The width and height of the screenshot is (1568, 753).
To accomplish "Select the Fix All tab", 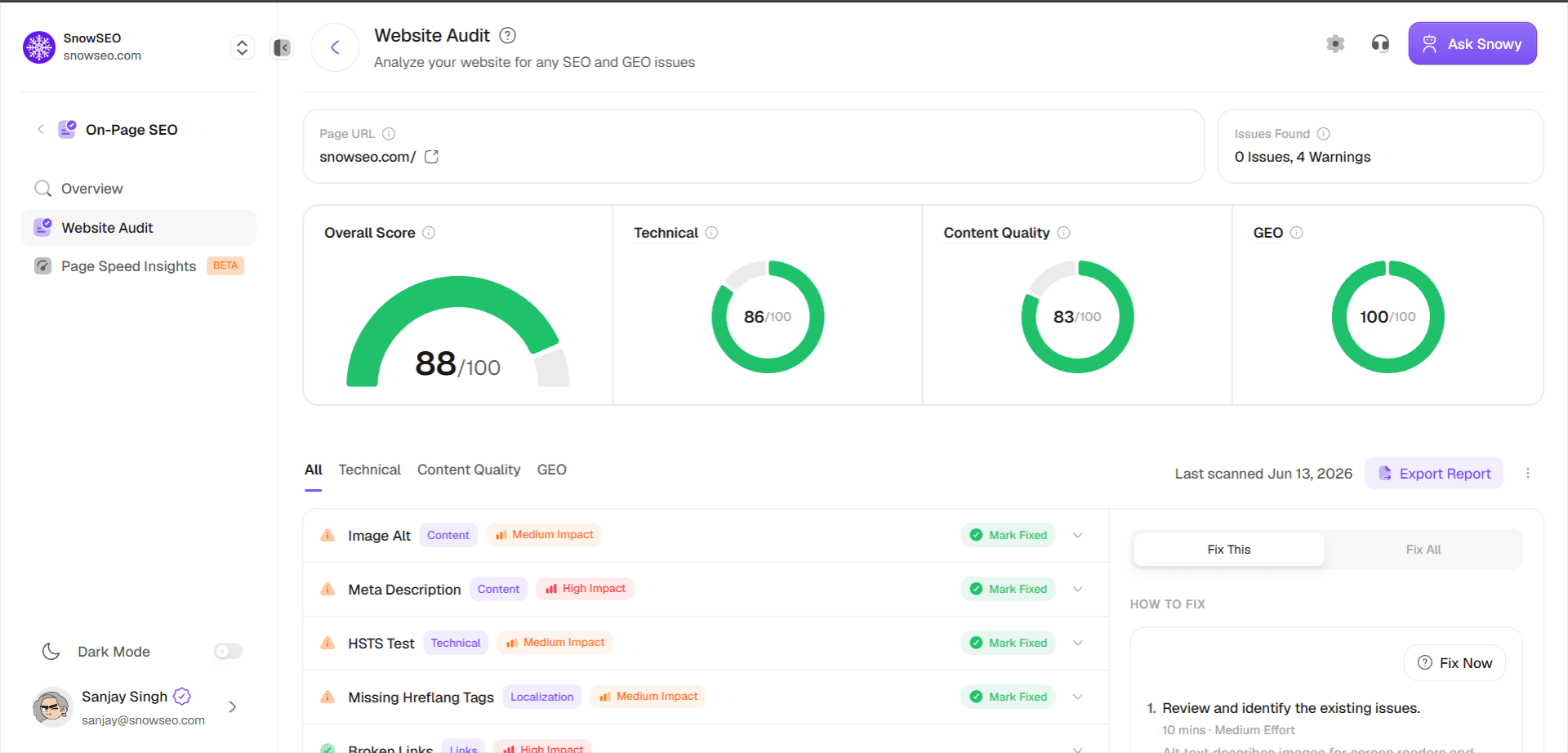I will point(1423,550).
